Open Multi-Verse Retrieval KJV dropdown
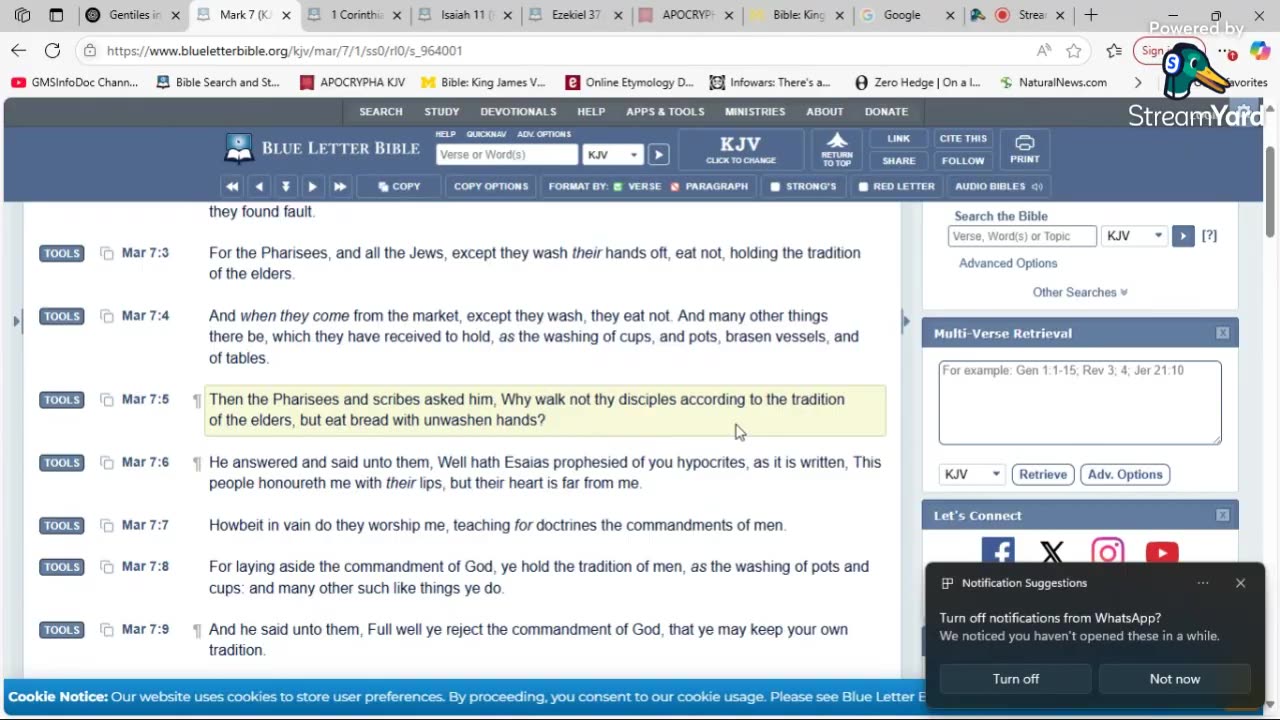Screen dimensions: 1280x720 [x=971, y=474]
